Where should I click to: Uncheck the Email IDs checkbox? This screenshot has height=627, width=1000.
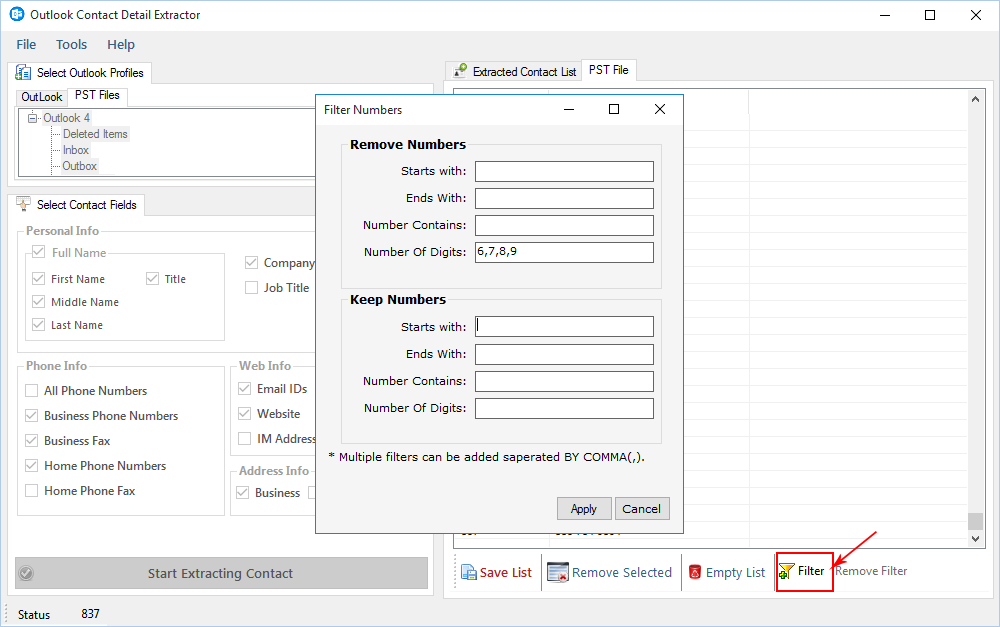pyautogui.click(x=244, y=388)
